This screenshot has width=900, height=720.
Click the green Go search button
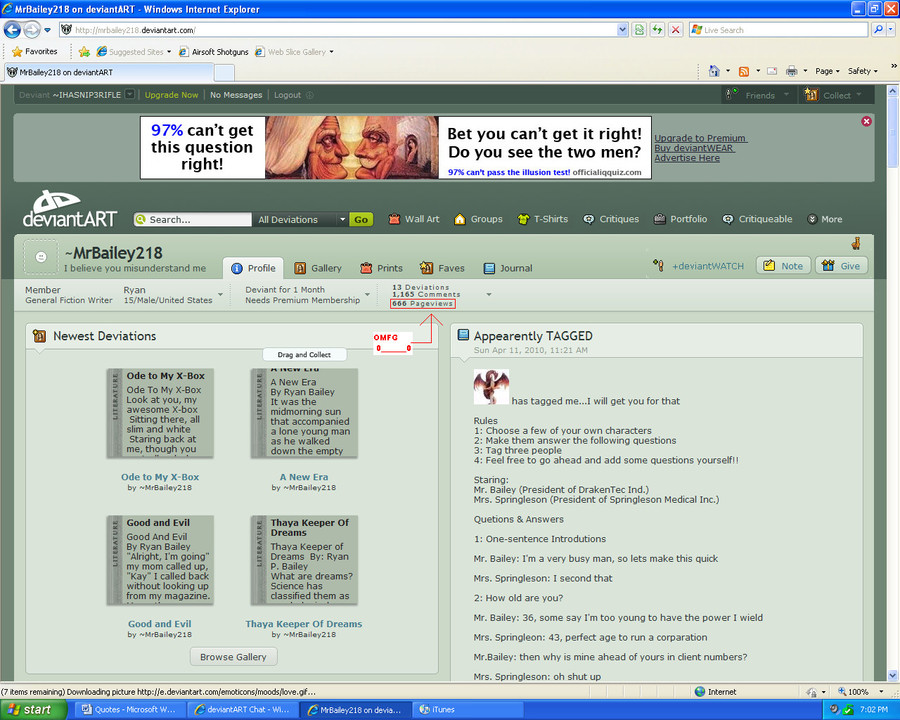361,219
